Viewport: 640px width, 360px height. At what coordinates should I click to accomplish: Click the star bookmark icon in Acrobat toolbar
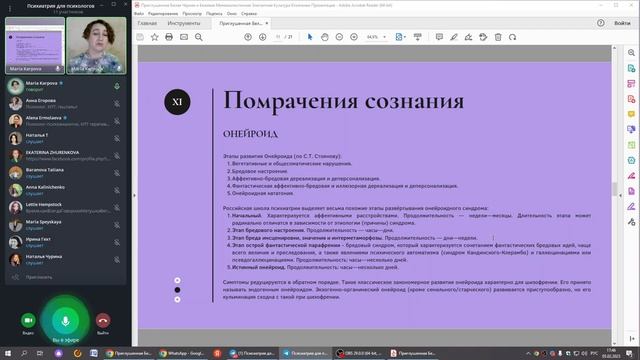click(x=154, y=37)
